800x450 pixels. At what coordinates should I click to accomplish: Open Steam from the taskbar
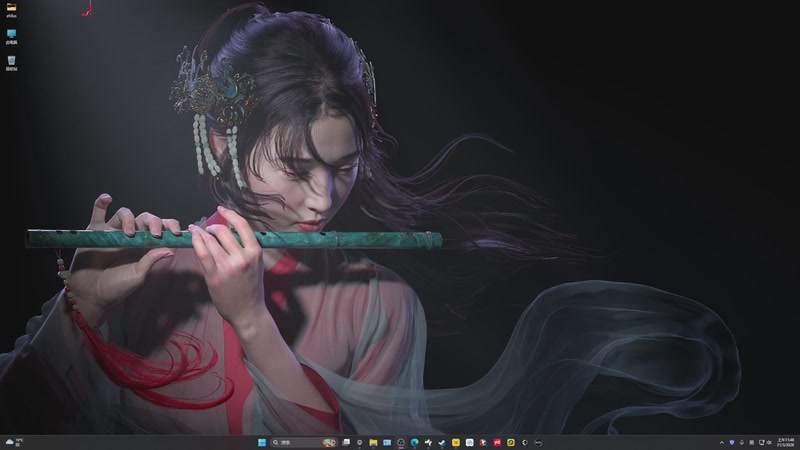[442, 442]
